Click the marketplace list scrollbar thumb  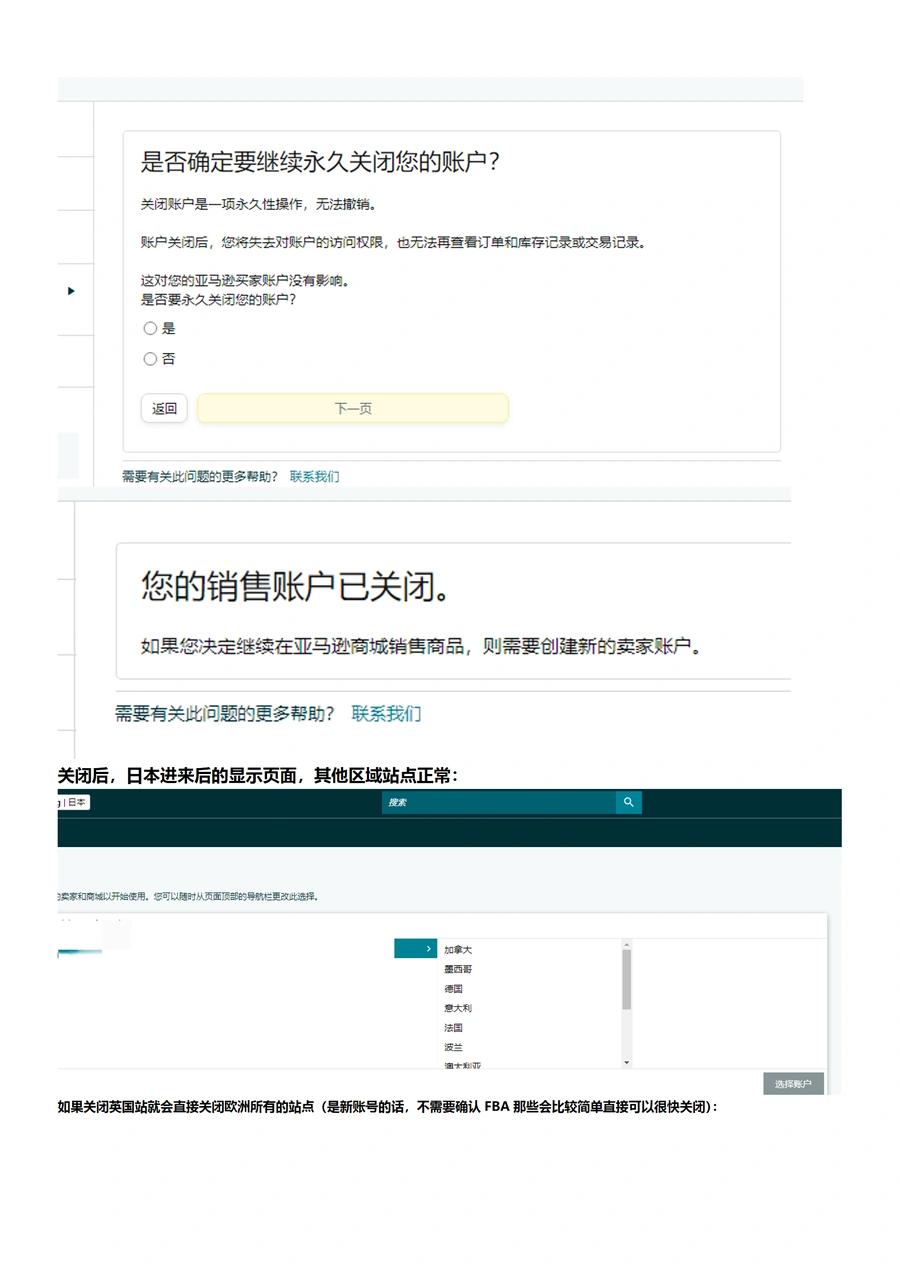click(x=627, y=979)
